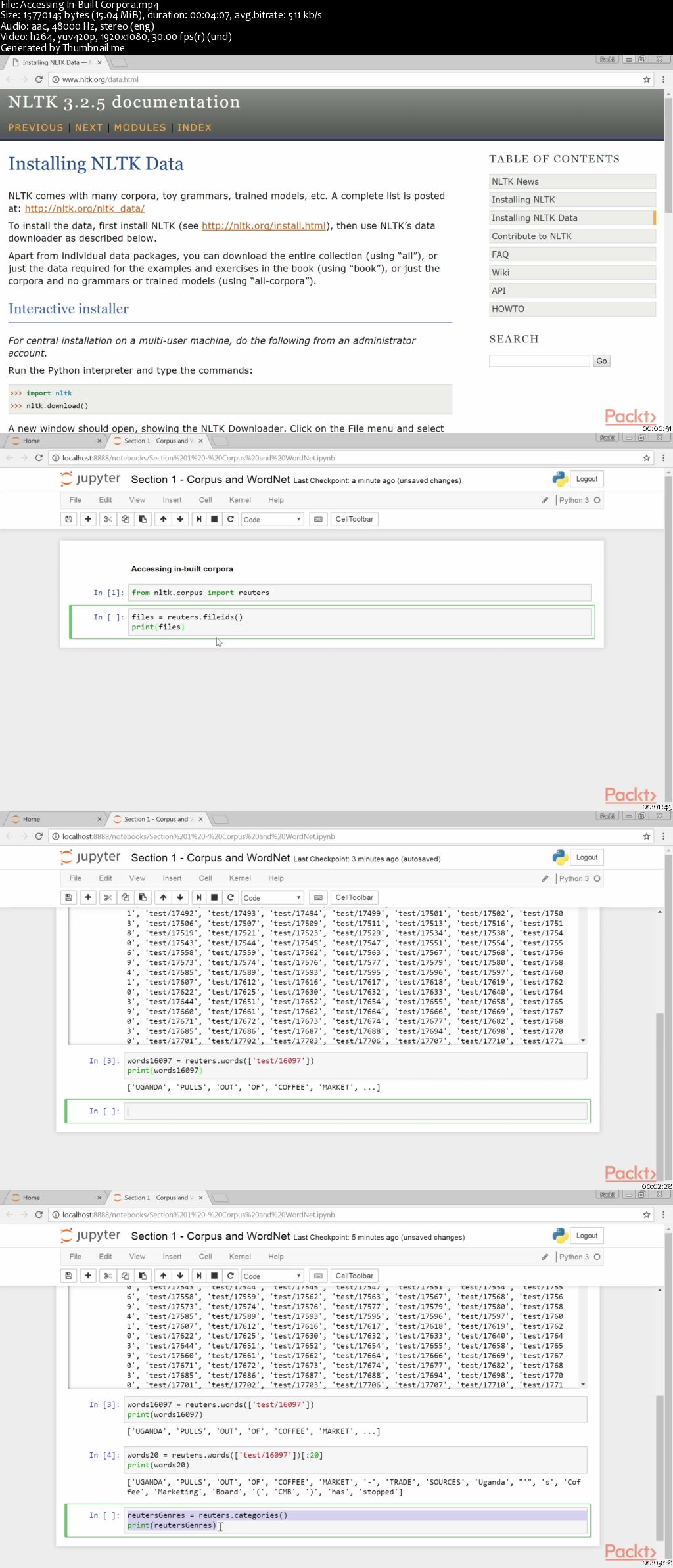Click restart kernel icon in '3 minutes ago' notebook

231,897
